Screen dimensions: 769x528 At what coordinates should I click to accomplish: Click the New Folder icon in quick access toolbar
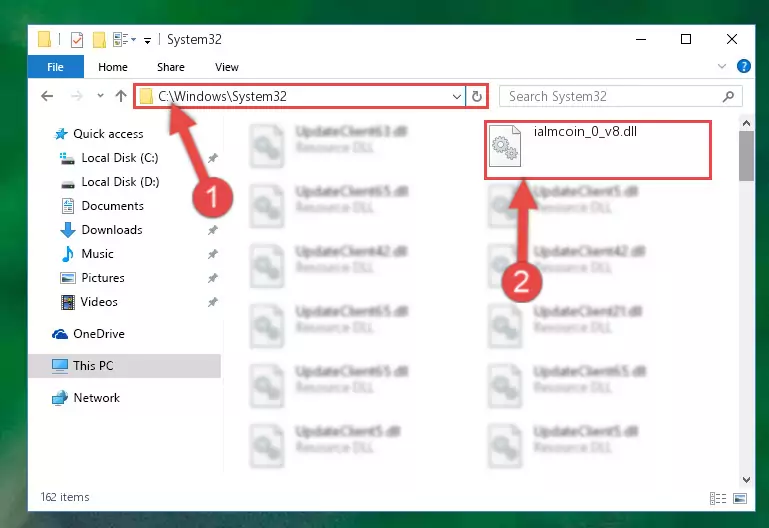[100, 40]
